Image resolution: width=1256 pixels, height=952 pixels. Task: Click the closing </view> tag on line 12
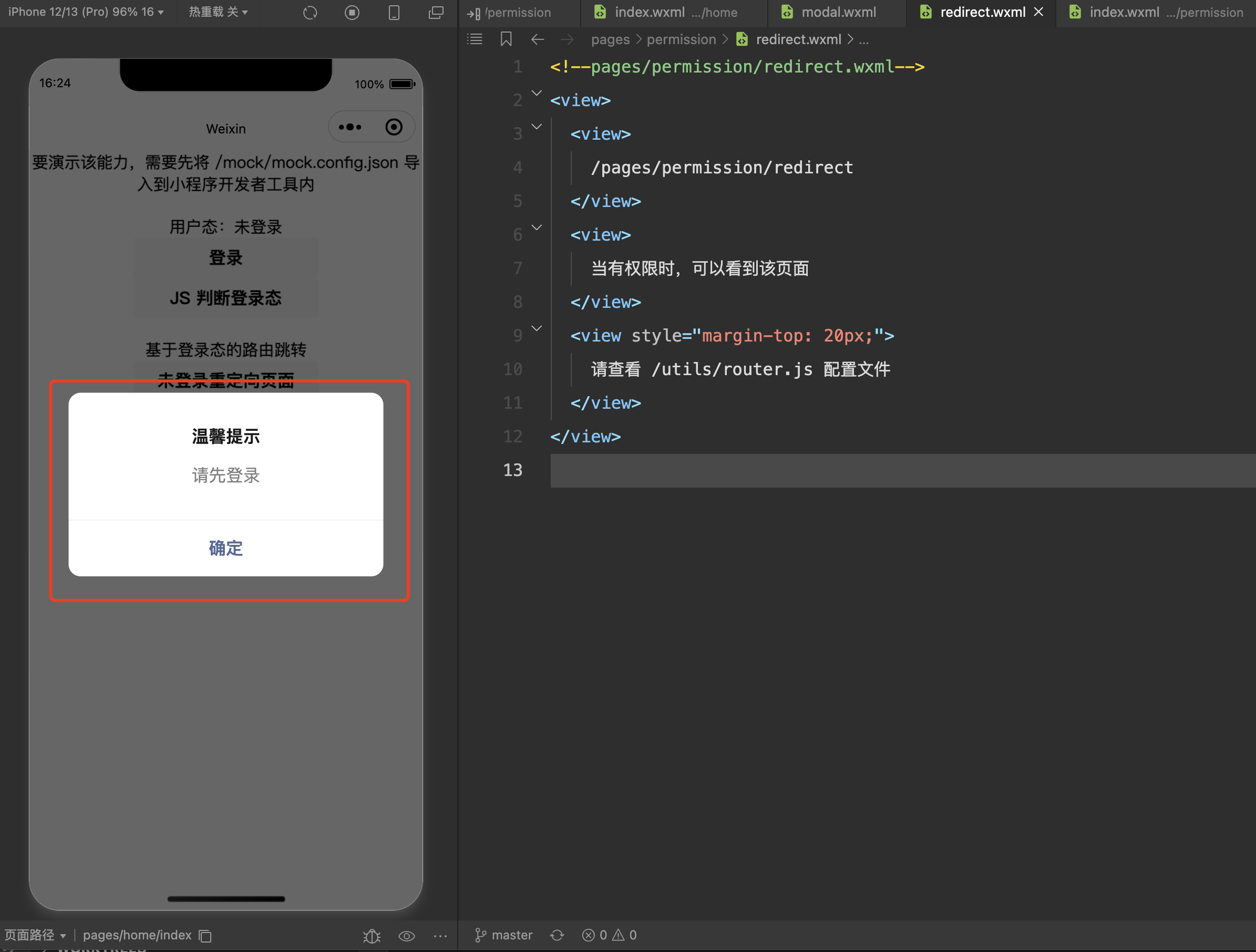tap(585, 437)
